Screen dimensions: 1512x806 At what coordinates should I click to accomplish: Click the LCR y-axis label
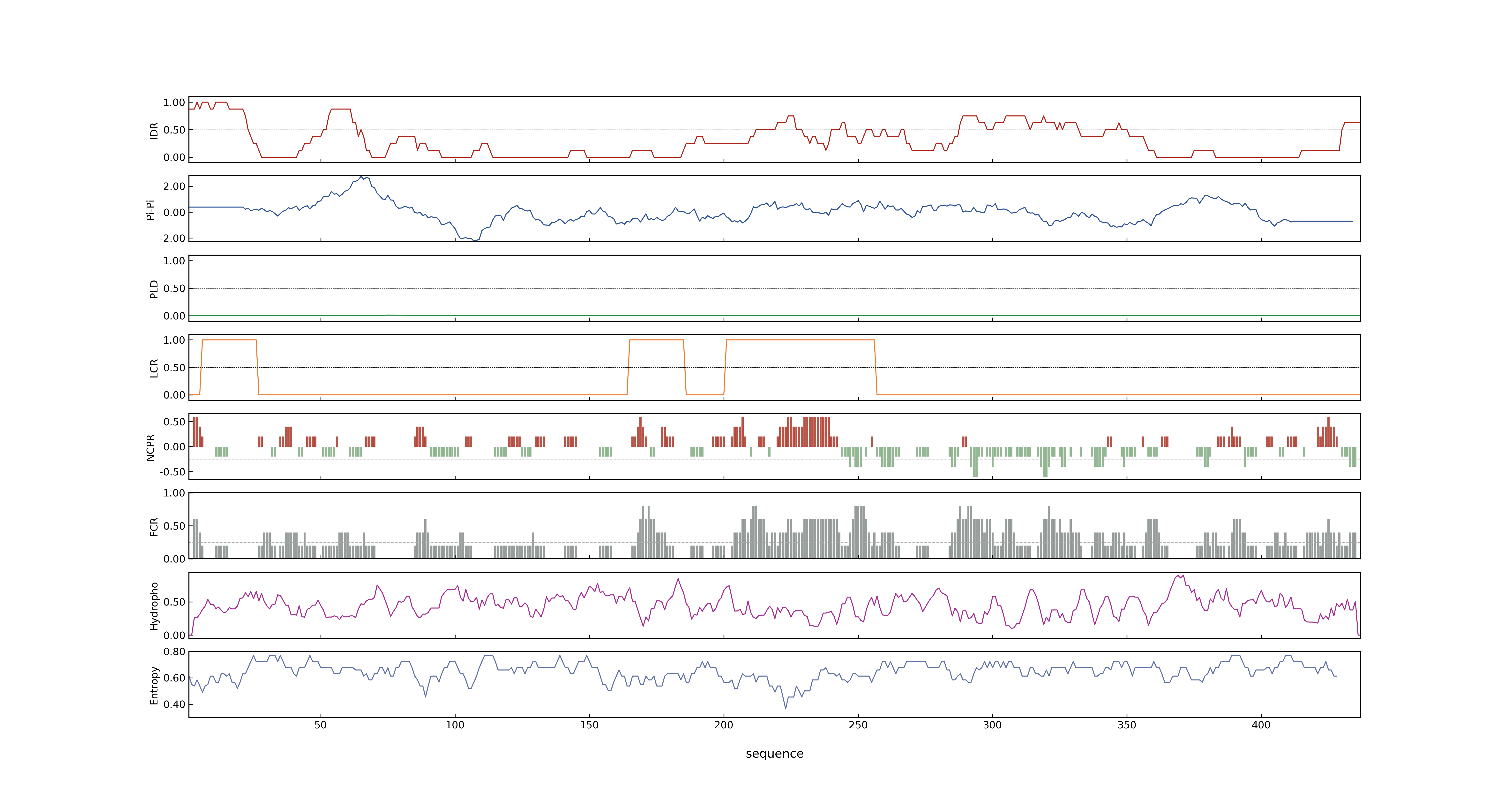pos(154,368)
